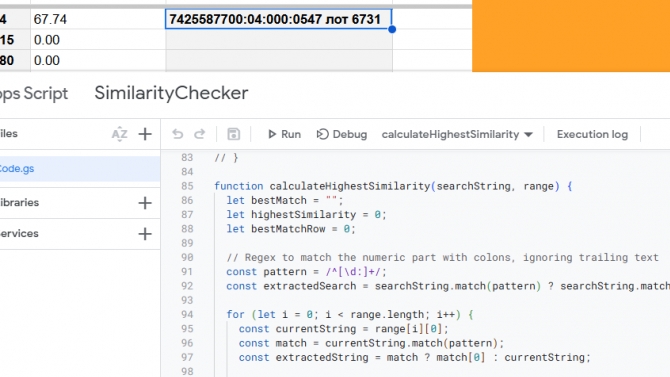Click line number 94 in code gutter
Image resolution: width=670 pixels, height=377 pixels.
pos(187,315)
